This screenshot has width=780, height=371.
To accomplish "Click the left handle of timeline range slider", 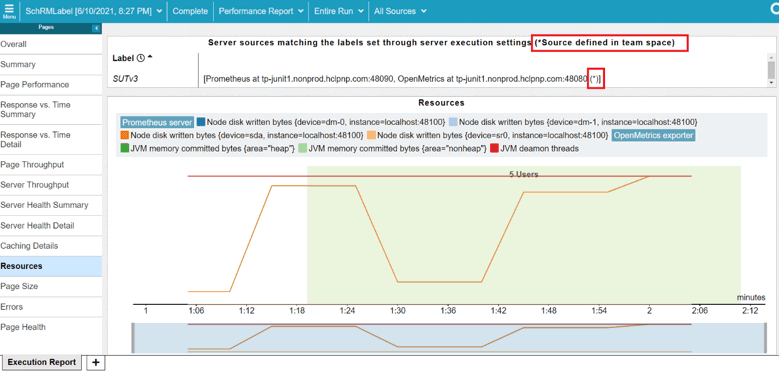I will tap(133, 338).
